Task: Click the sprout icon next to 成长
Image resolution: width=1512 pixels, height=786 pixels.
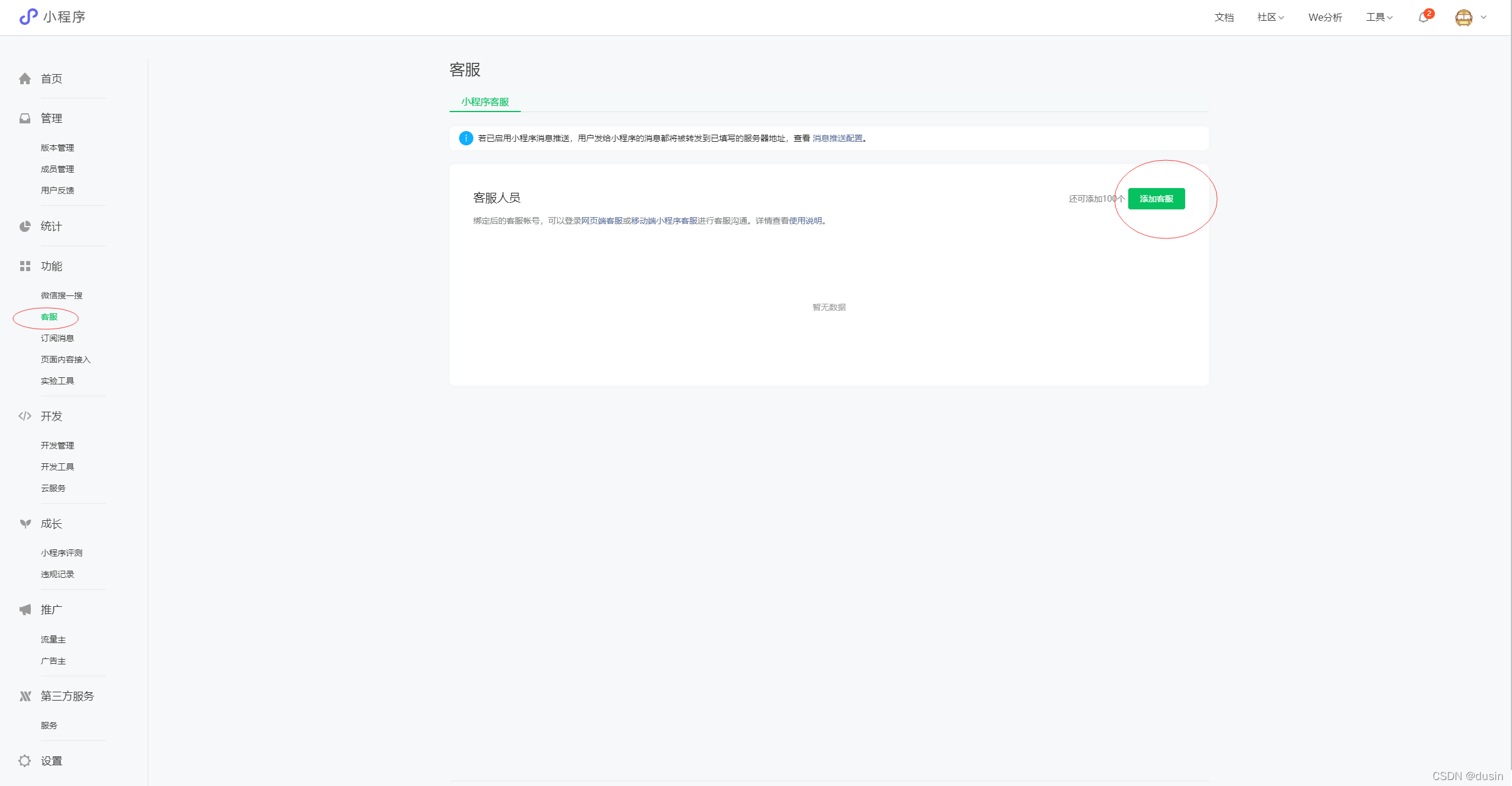Action: coord(25,524)
